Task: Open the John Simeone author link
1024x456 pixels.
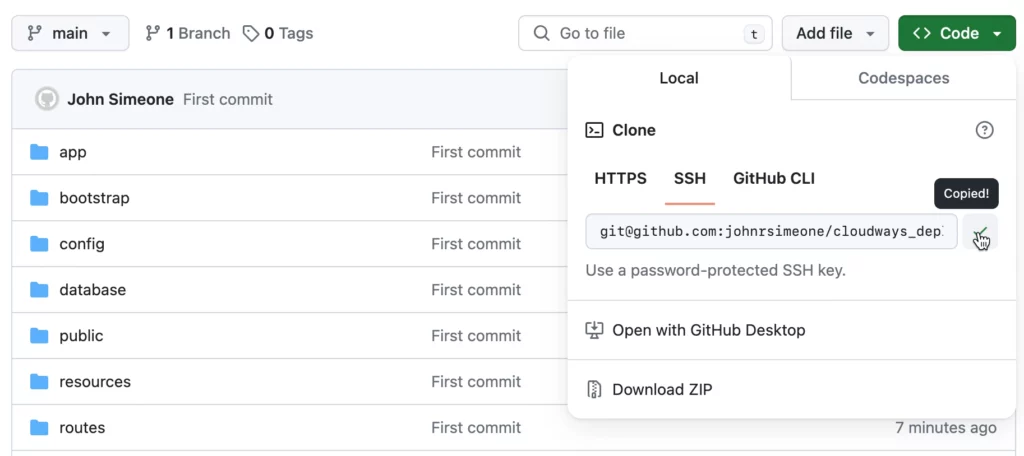Action: (120, 99)
